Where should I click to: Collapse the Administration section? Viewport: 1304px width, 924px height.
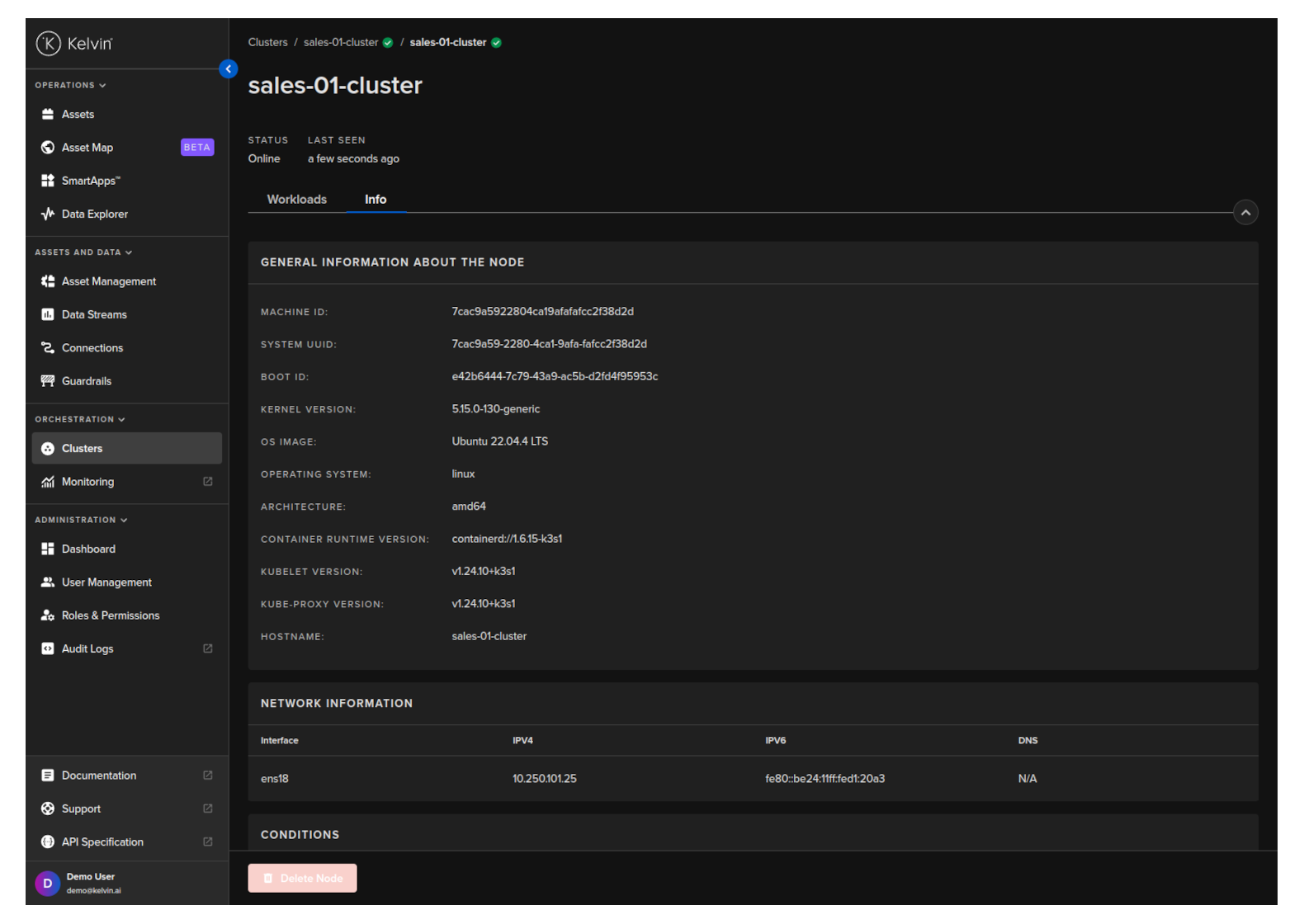(80, 520)
